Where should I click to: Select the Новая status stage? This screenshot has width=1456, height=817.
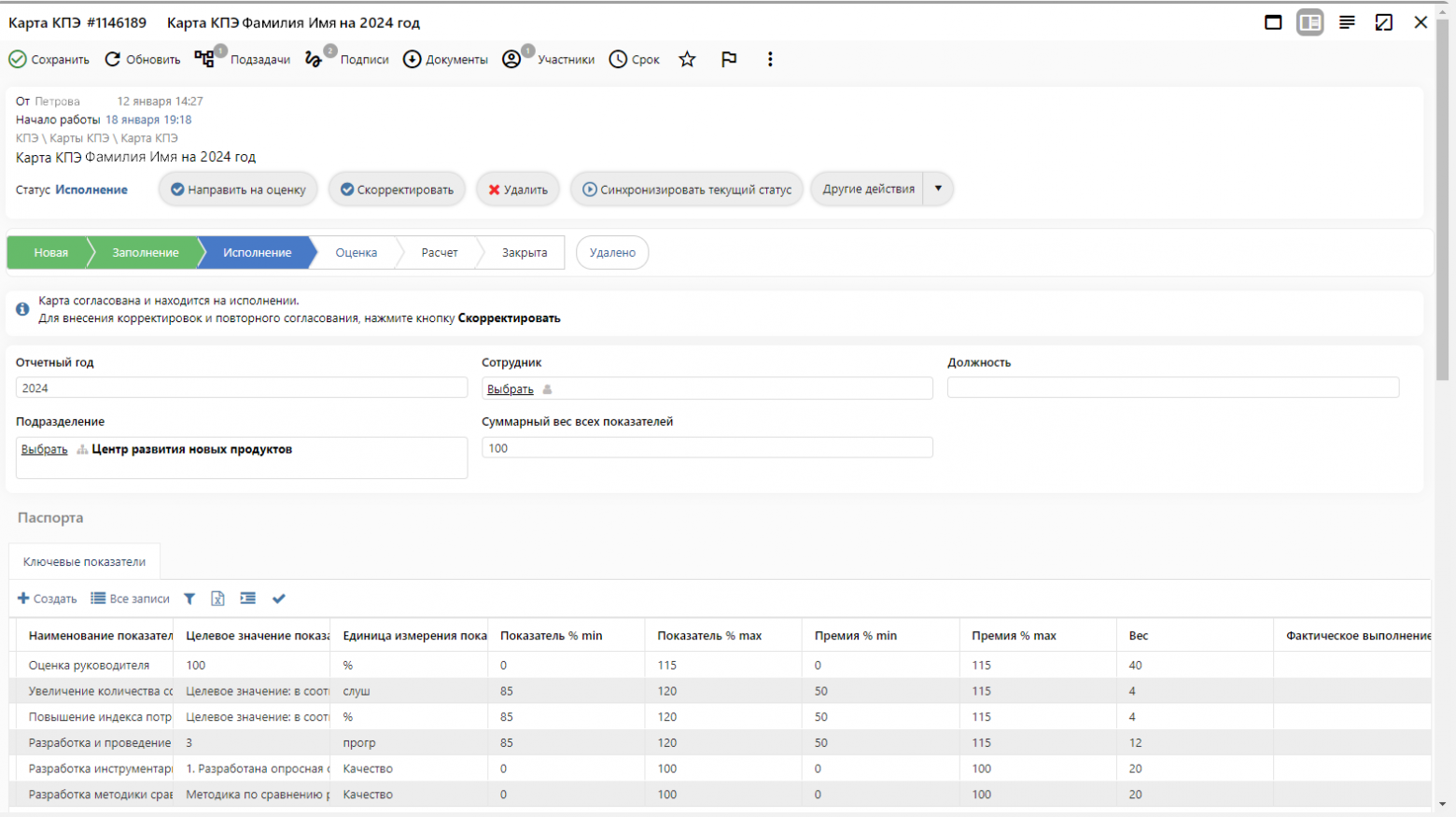(x=50, y=252)
